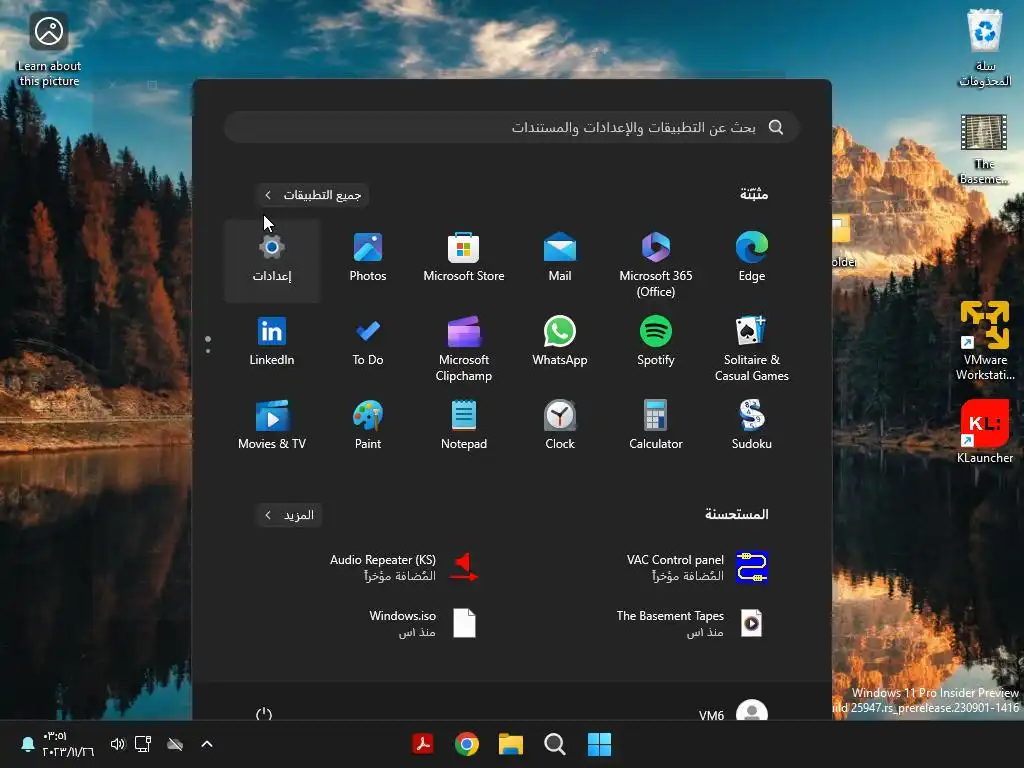Show more recommended items (المزيد)

(x=289, y=515)
